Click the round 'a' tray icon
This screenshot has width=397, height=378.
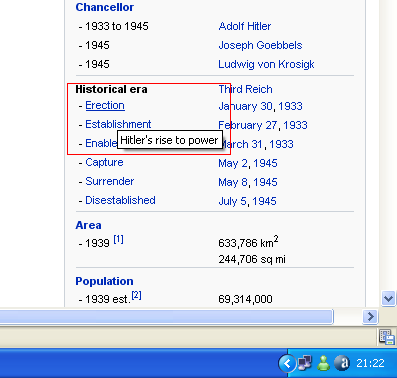342,363
